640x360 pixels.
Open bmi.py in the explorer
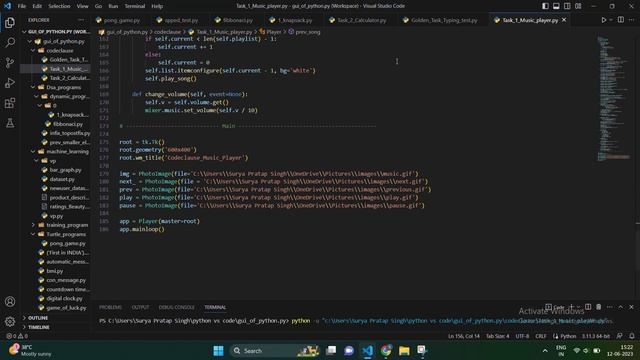point(55,271)
